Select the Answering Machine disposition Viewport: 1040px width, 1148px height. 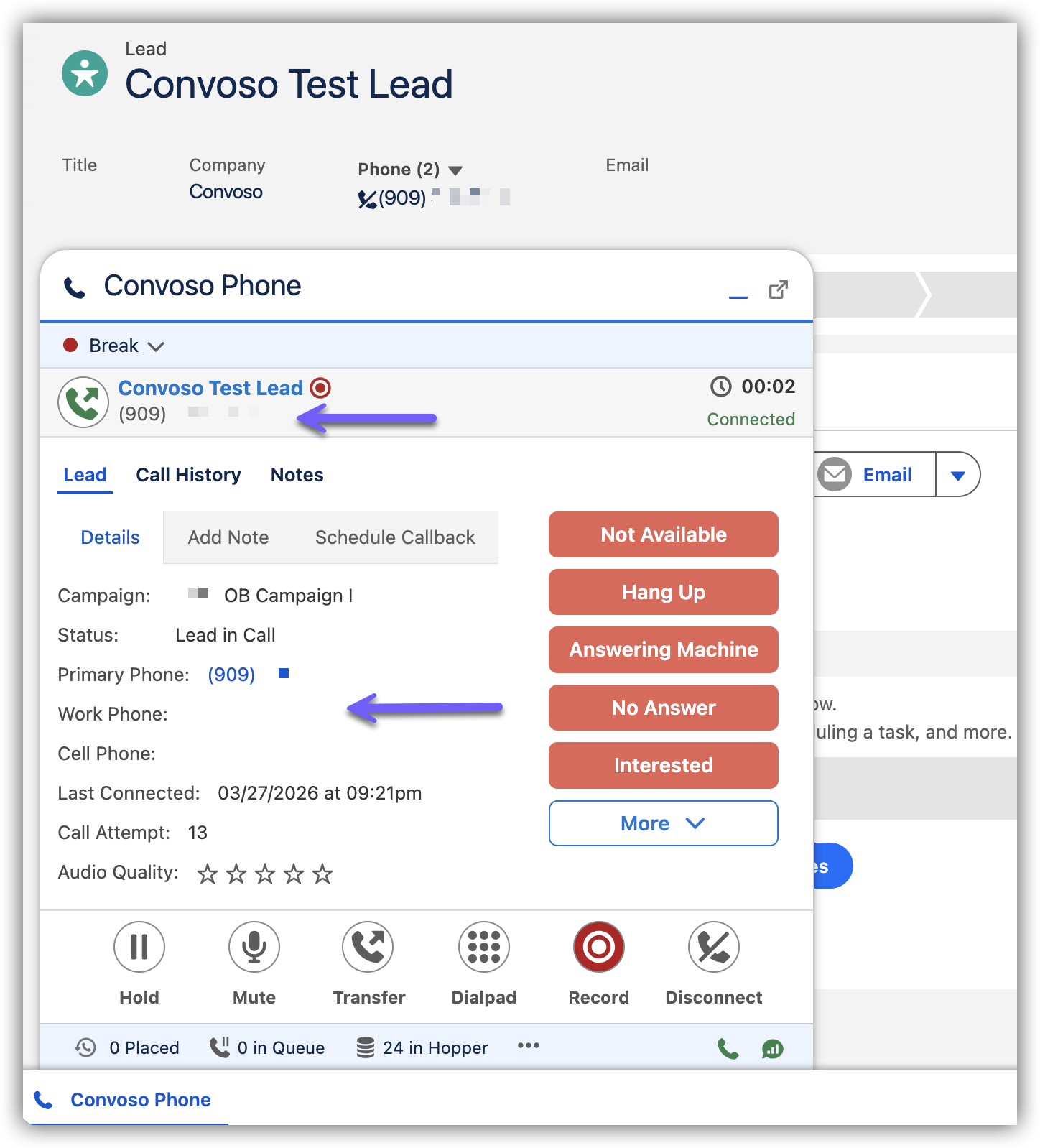click(663, 649)
